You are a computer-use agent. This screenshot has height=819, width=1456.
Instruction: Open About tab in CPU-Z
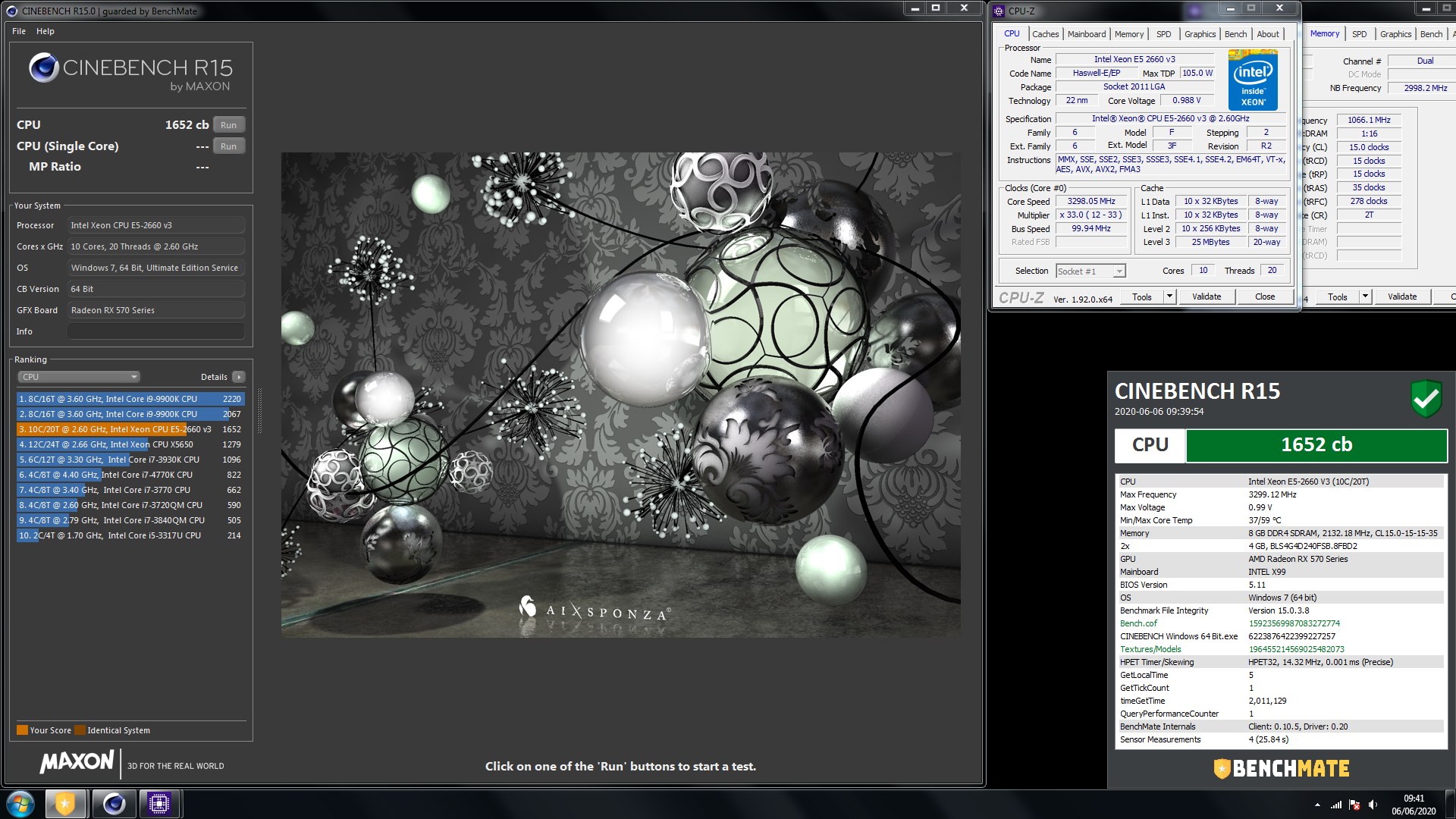tap(1268, 34)
